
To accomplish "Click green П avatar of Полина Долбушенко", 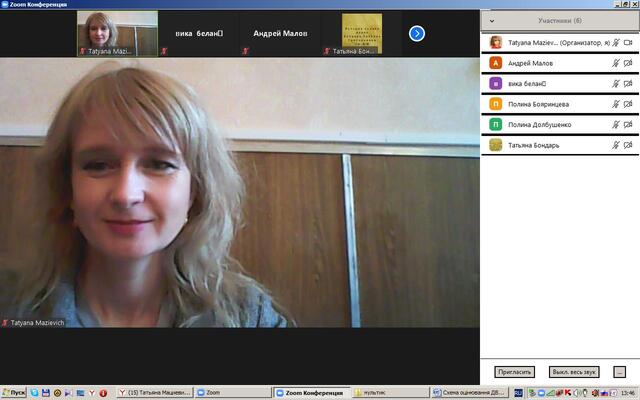I will [496, 124].
